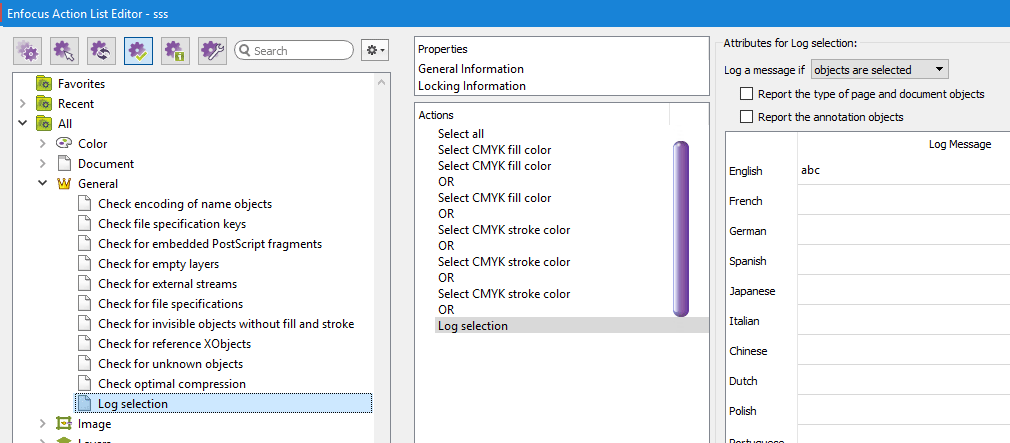
Task: Expand the Recent folder
Action: coord(23,104)
